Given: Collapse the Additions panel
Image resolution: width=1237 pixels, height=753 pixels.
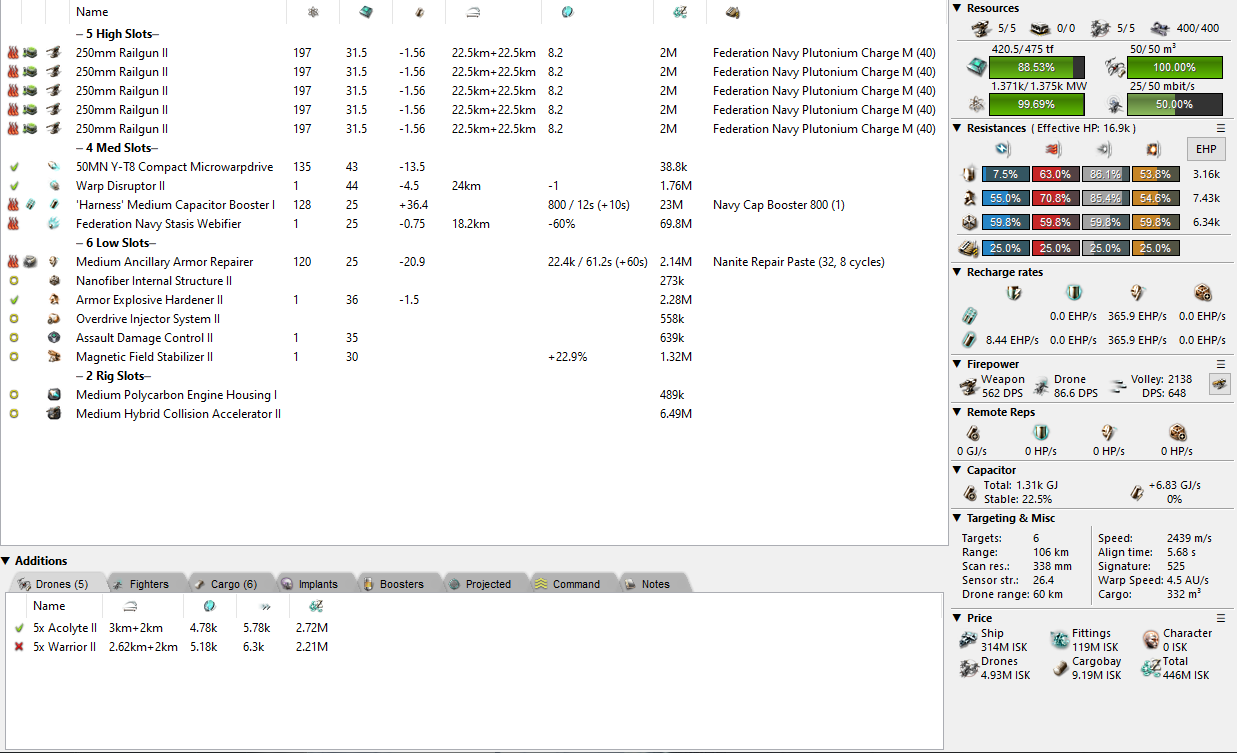Looking at the screenshot, I should pos(7,561).
